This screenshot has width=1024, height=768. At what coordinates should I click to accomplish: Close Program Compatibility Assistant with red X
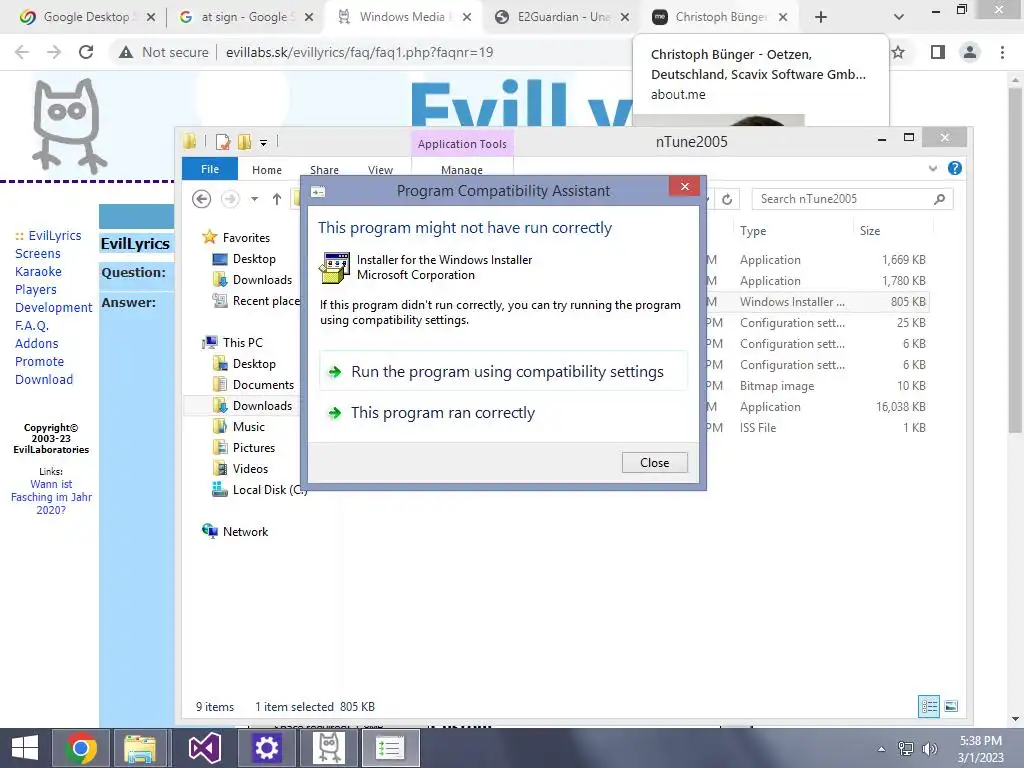[x=684, y=186]
